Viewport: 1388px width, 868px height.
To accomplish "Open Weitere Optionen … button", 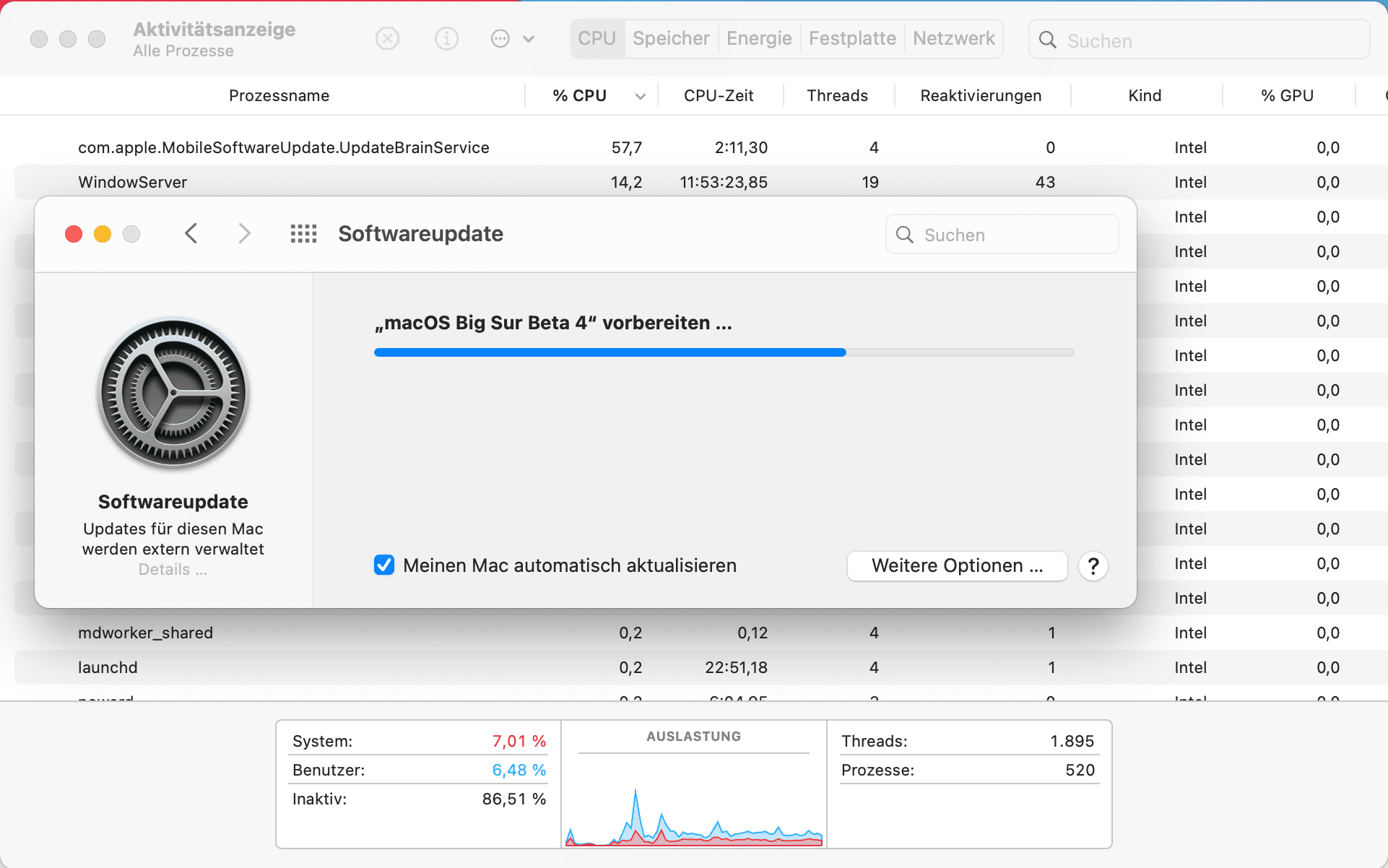I will (x=957, y=565).
